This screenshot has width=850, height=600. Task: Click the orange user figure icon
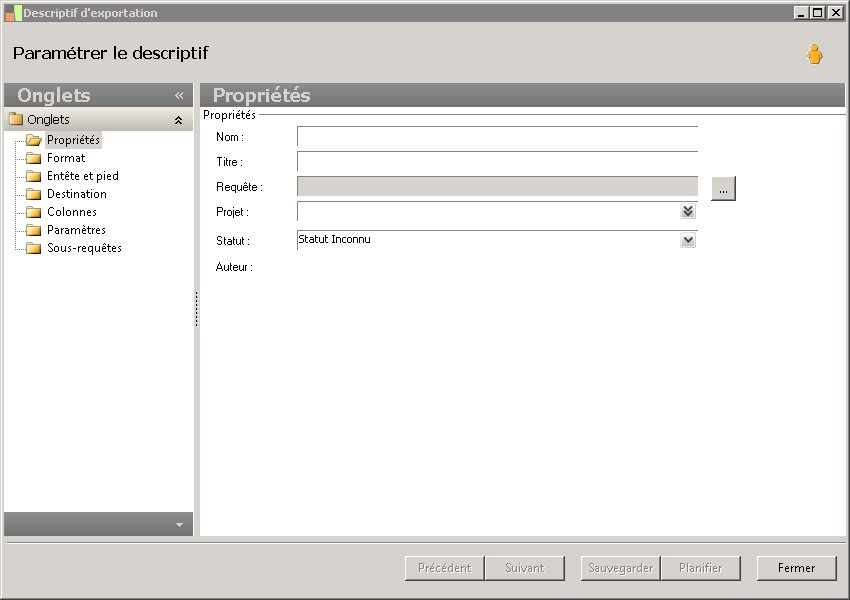tap(814, 54)
